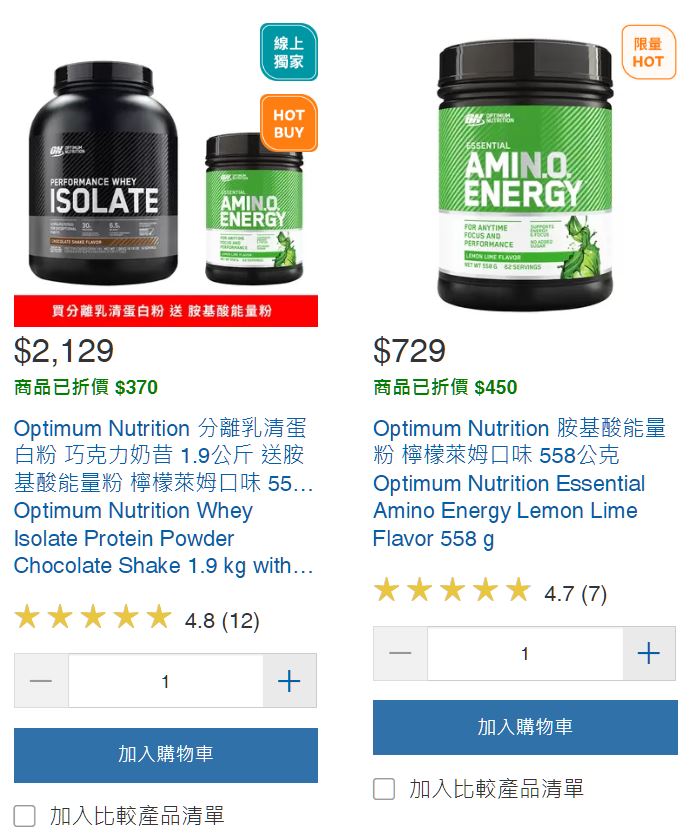Add the $729 Amino Energy to cart
The height and width of the screenshot is (834, 691).
point(525,727)
